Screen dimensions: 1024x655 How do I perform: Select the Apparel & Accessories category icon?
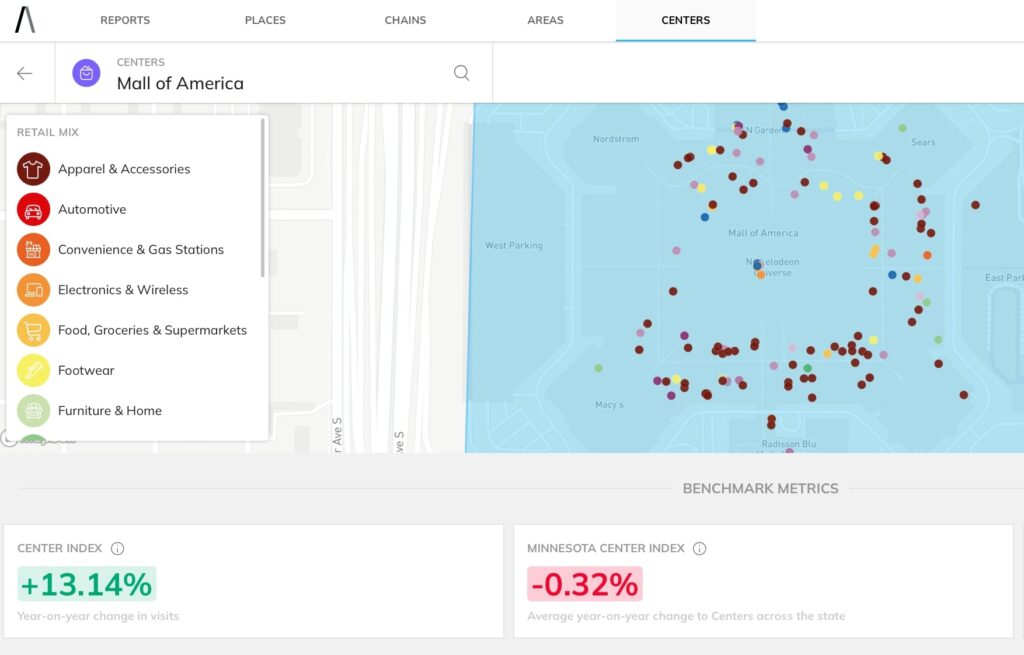(x=33, y=169)
